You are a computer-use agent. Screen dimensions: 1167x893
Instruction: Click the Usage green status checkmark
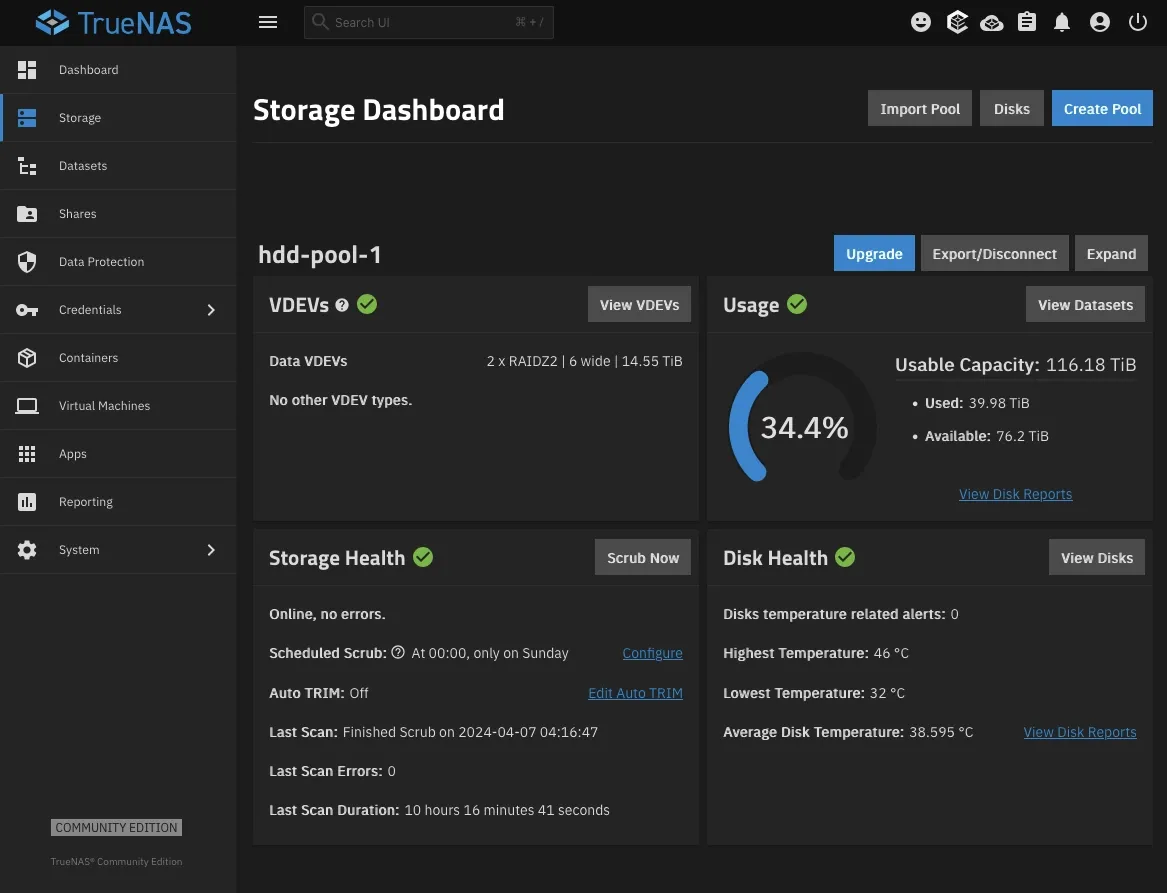coord(797,304)
